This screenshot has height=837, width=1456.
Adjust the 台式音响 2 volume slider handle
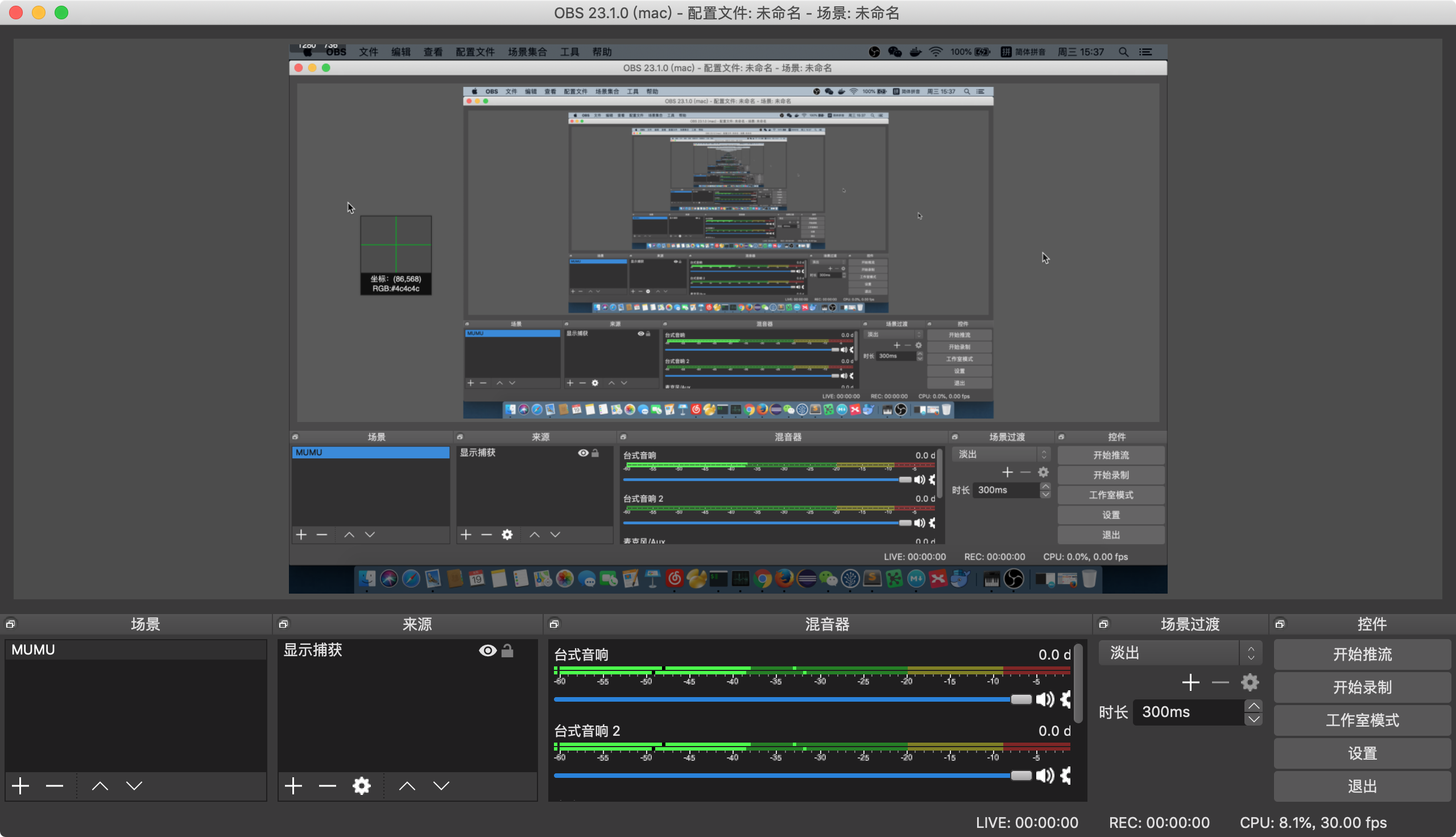(x=1021, y=776)
